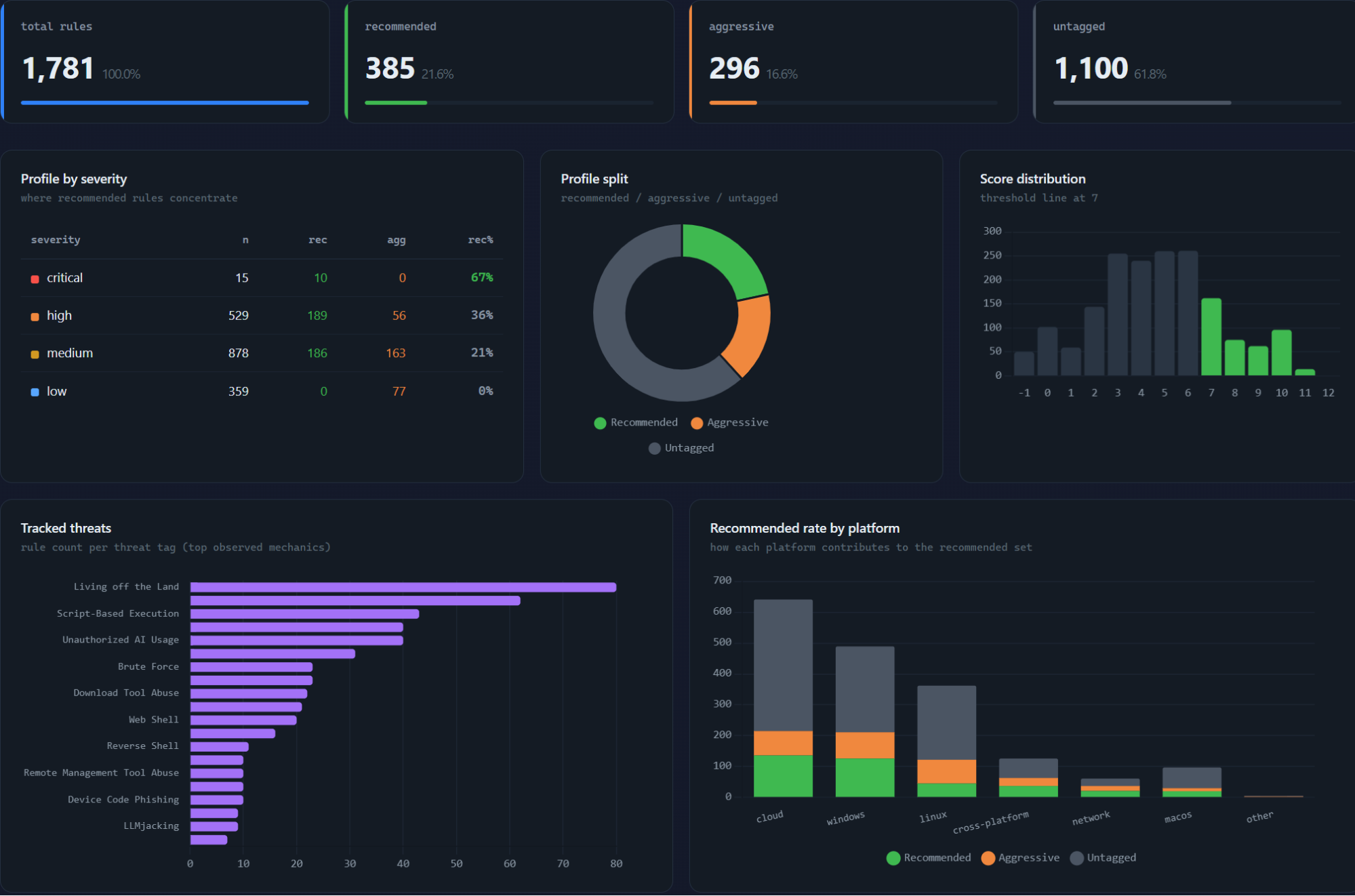This screenshot has height=896, width=1355.
Task: Click the windows platform green recommended segment
Action: tap(865, 777)
